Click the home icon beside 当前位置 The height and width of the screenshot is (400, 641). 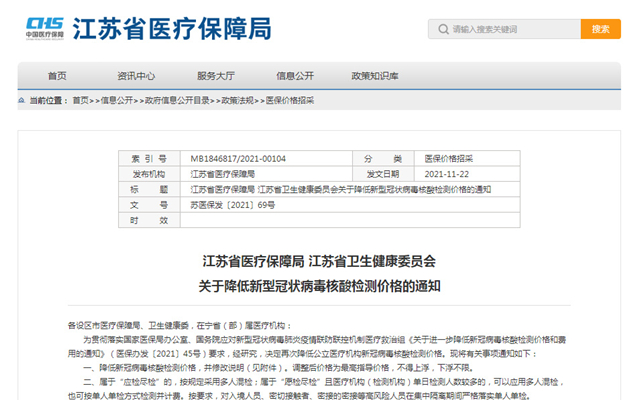[x=23, y=101]
